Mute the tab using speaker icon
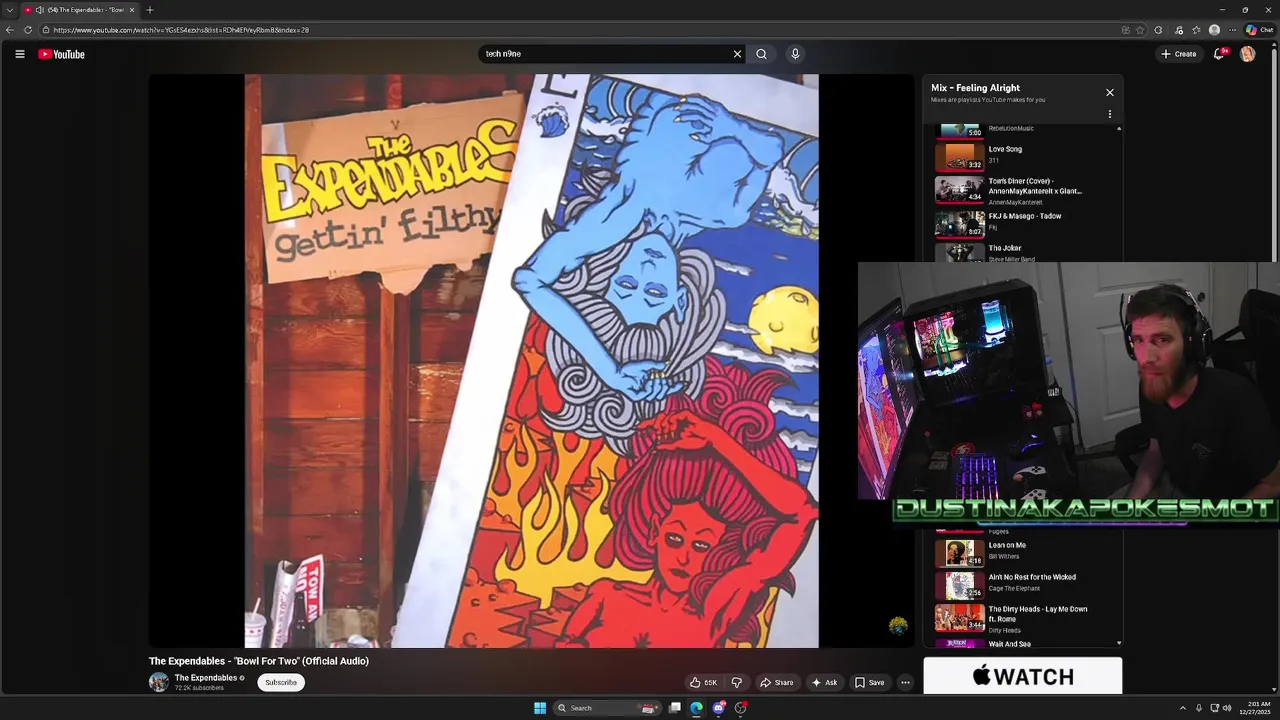 (39, 10)
